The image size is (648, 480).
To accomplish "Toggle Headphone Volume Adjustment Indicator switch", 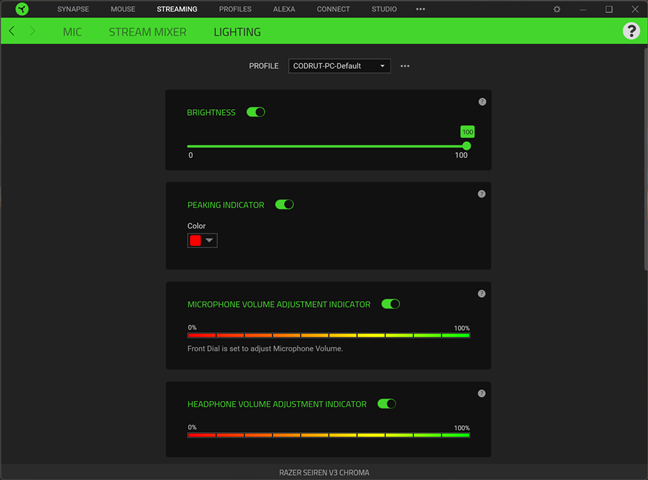I will click(387, 404).
